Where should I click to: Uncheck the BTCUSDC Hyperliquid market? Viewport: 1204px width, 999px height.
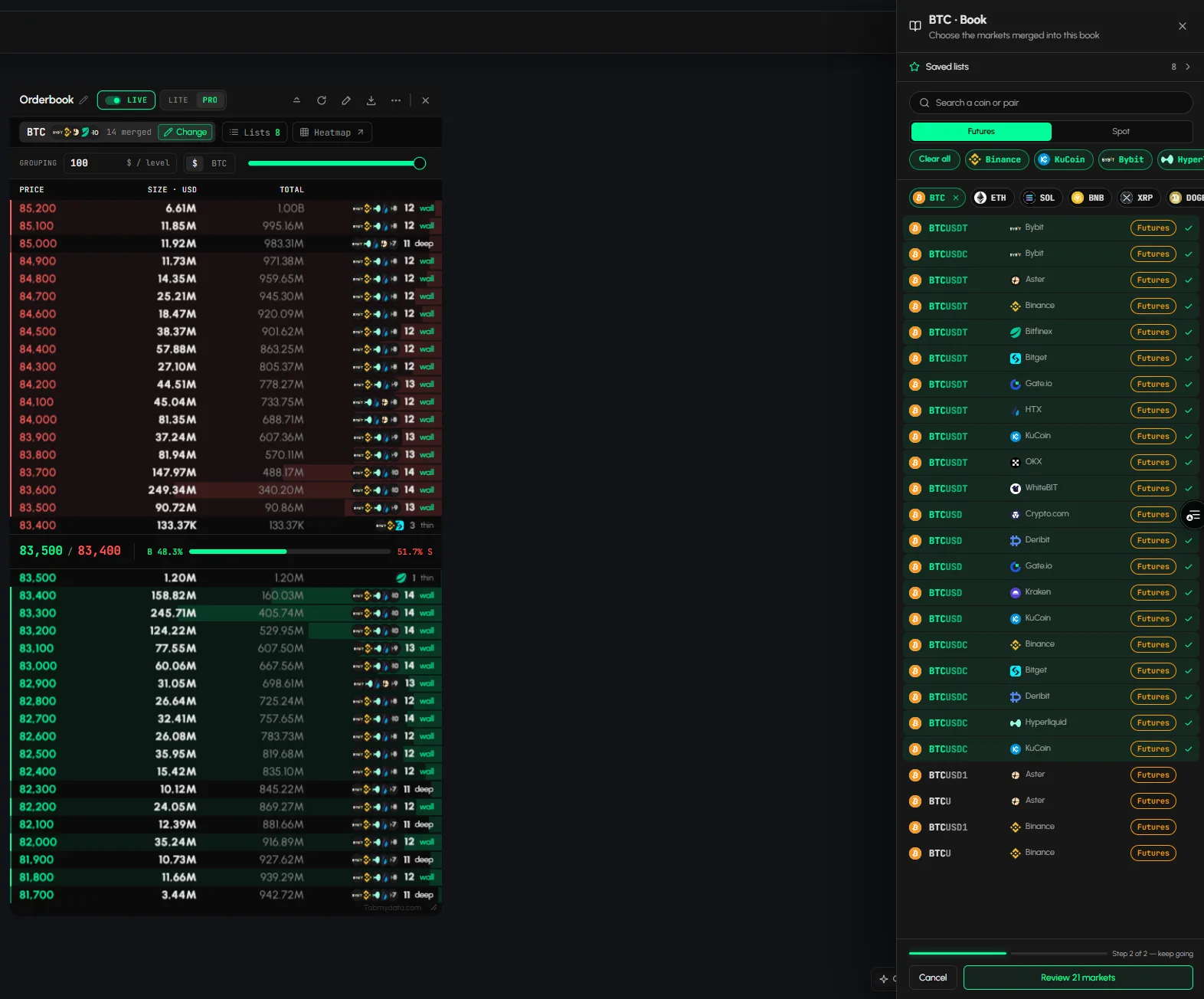click(1051, 722)
